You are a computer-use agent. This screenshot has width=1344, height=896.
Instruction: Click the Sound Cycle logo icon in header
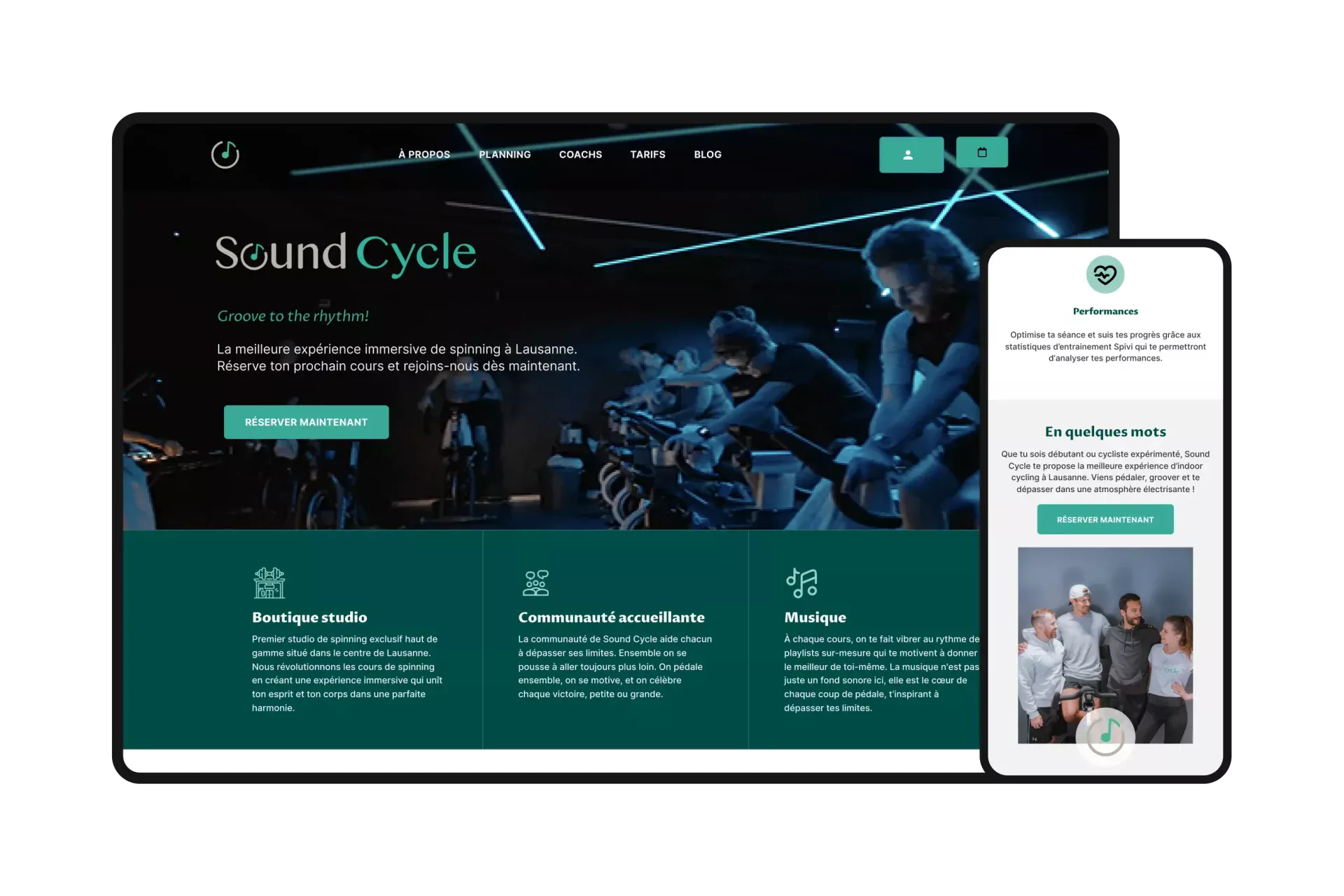click(225, 154)
